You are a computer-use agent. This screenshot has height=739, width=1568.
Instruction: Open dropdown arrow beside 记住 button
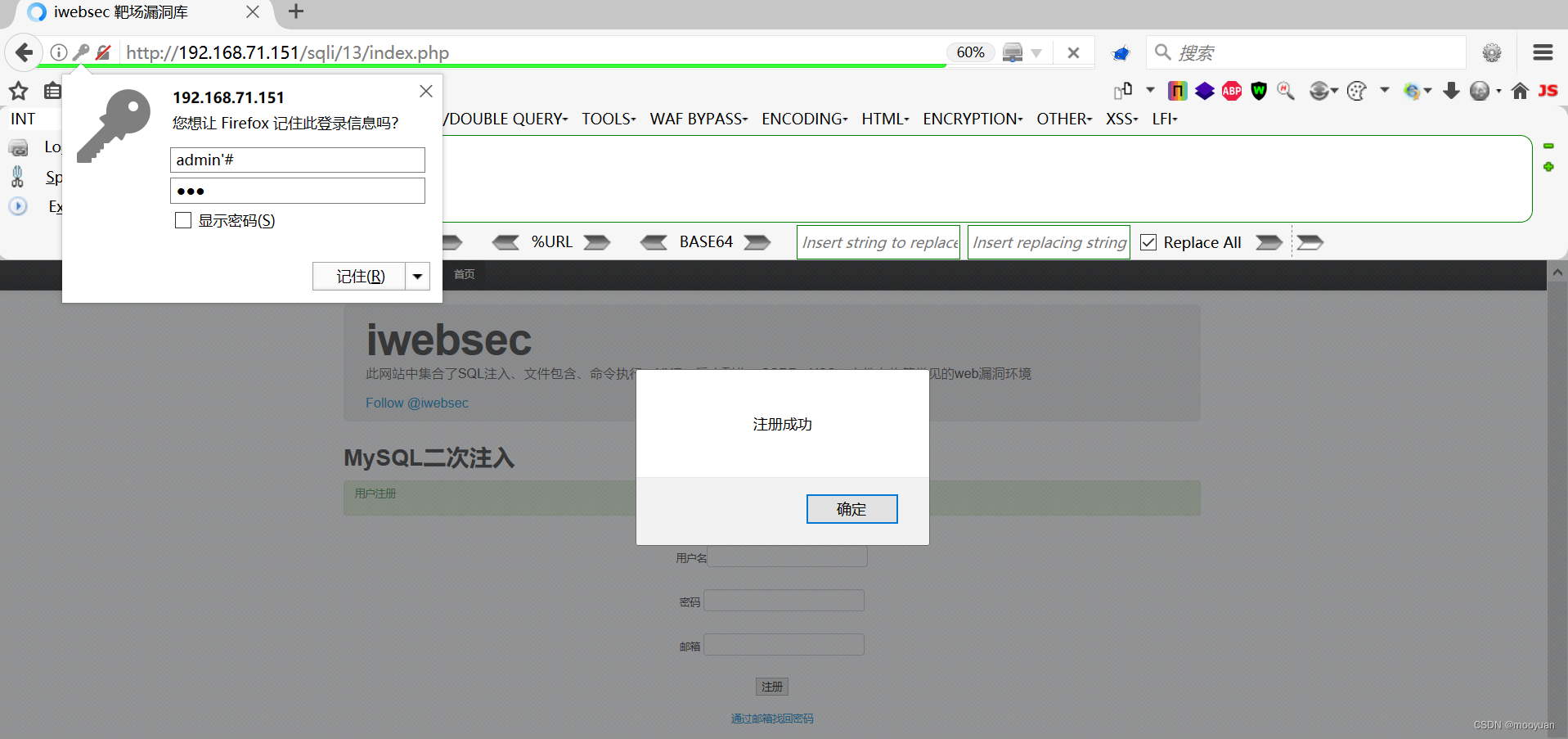pyautogui.click(x=418, y=277)
